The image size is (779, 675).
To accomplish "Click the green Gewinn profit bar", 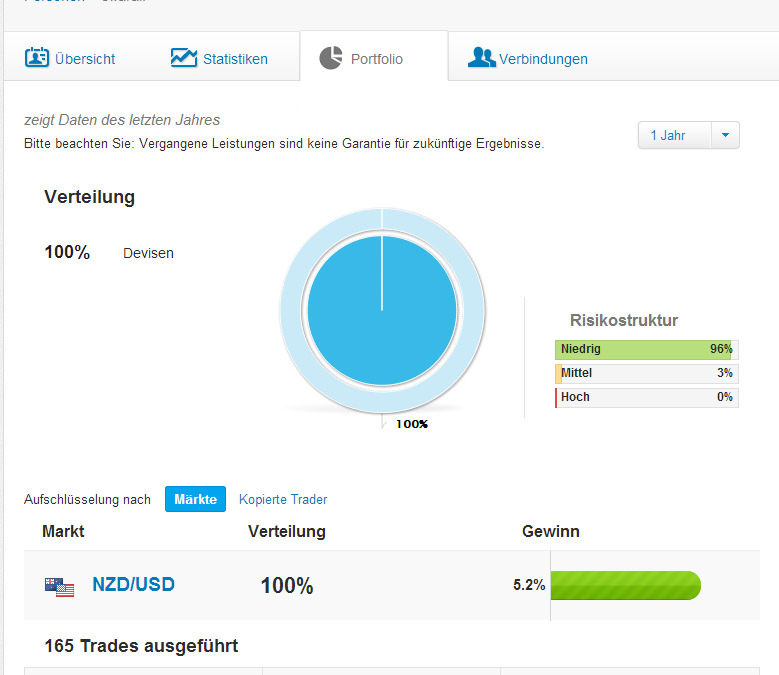I will [x=626, y=585].
